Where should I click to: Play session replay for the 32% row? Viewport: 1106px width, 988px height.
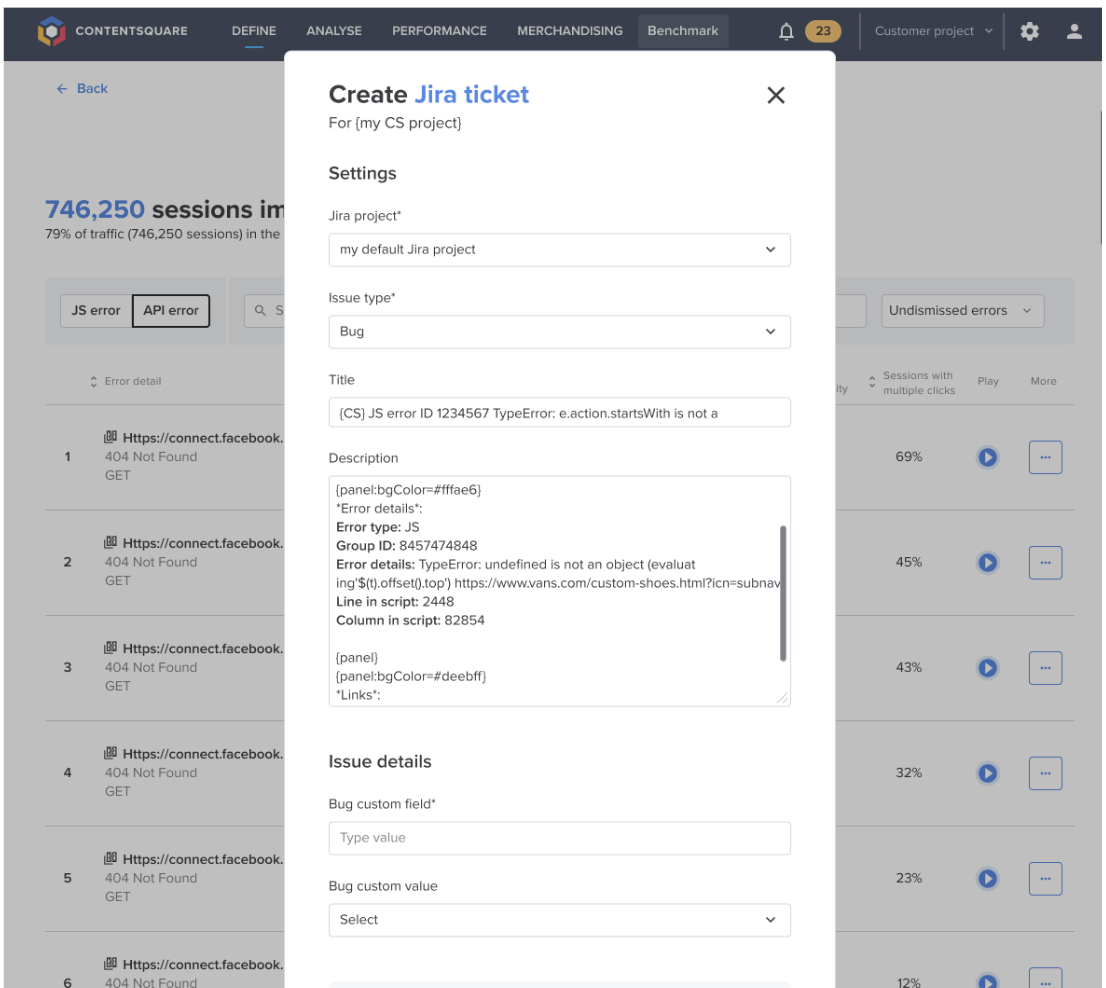(988, 774)
